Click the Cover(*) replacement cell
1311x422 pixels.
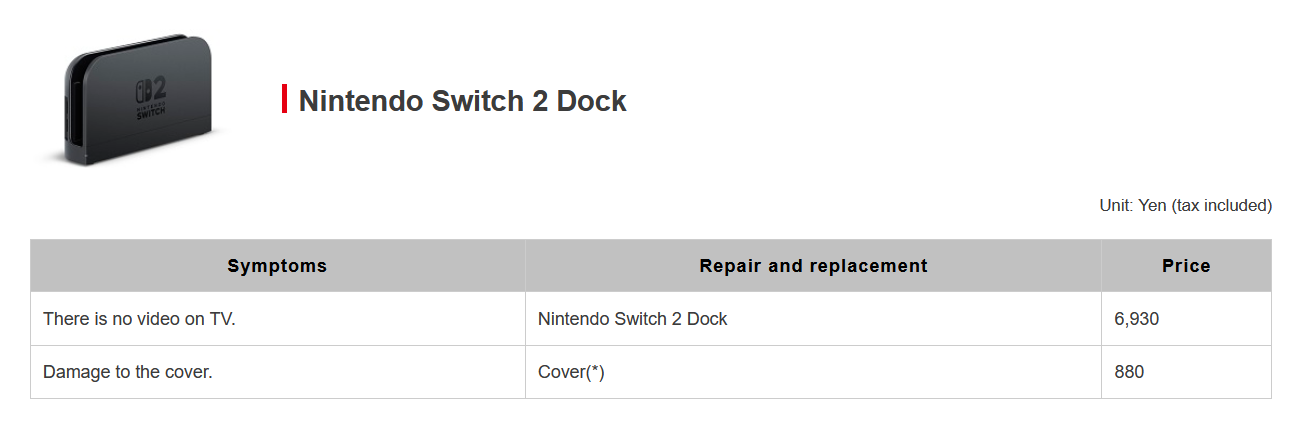pyautogui.click(x=813, y=372)
